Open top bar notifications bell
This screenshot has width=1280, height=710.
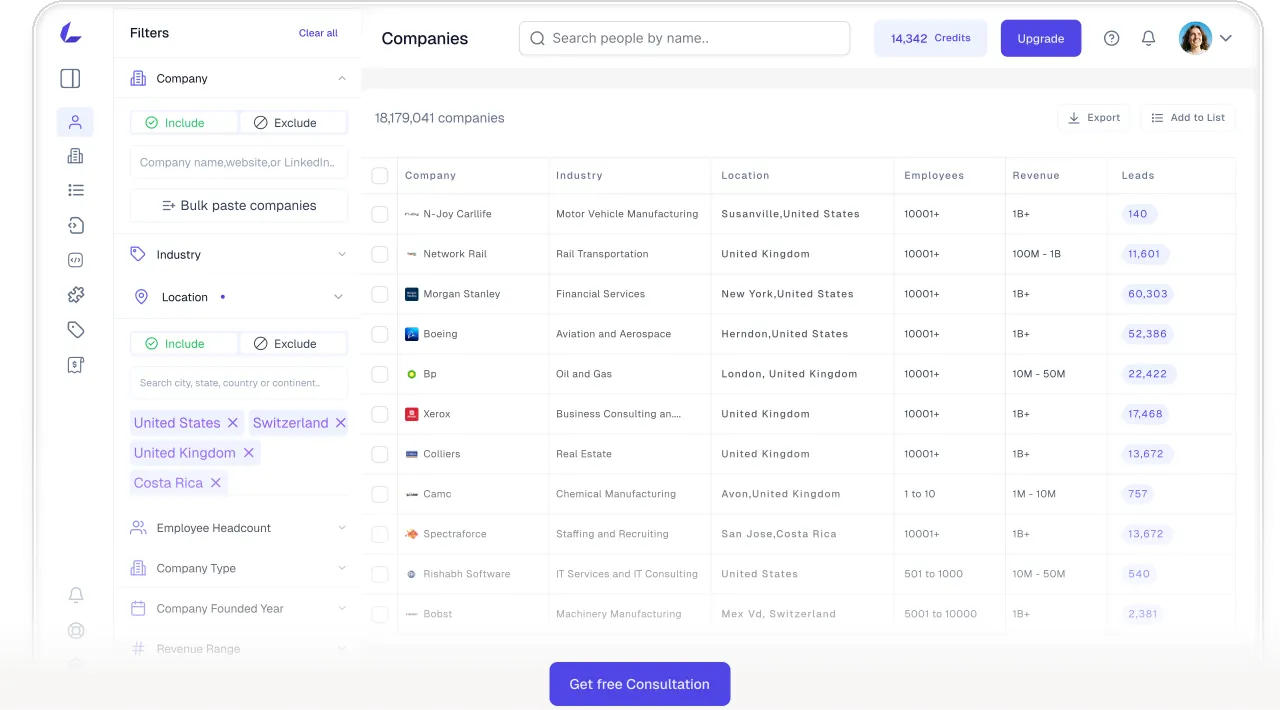point(1148,38)
